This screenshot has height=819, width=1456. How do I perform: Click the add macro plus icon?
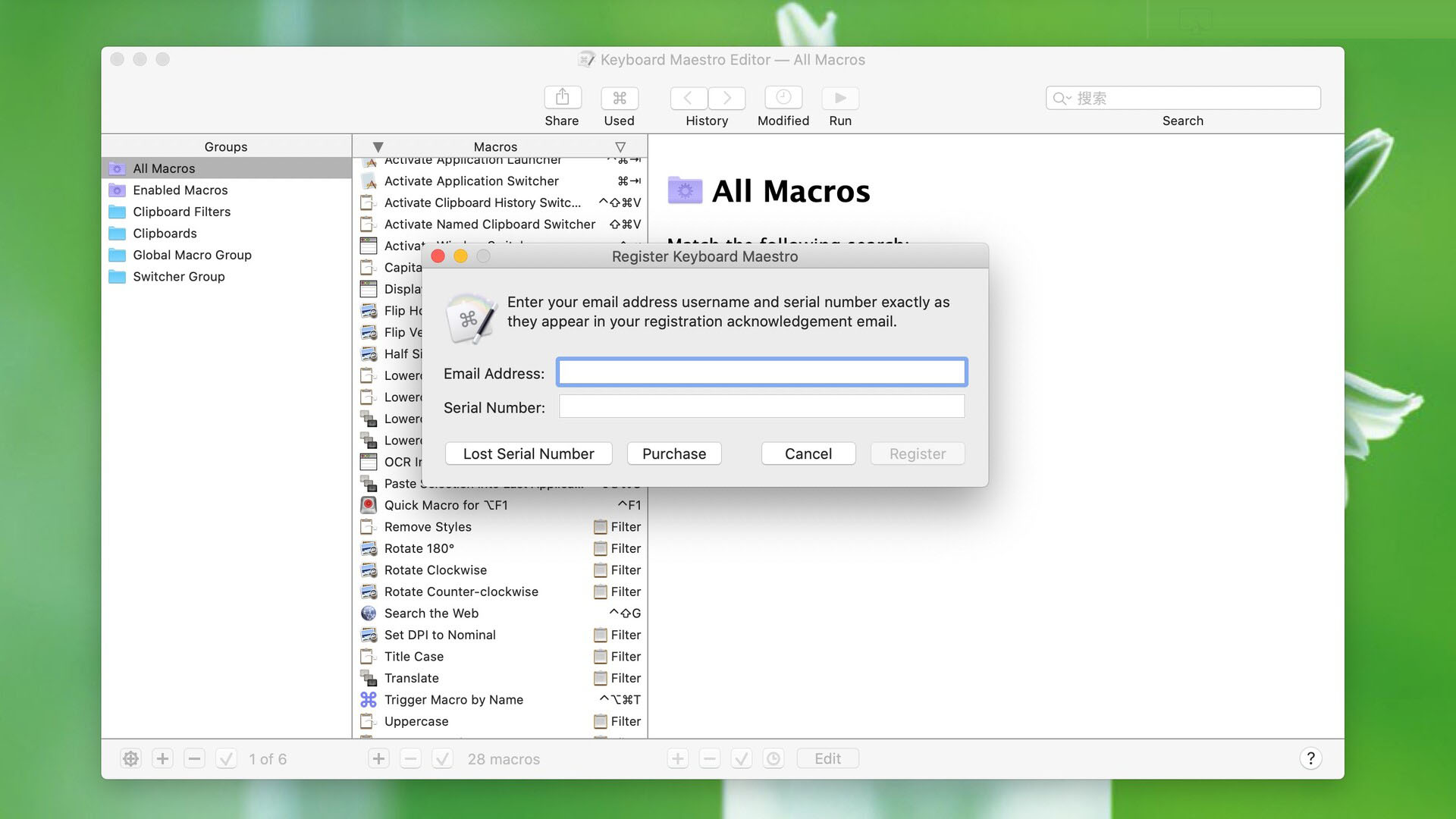tap(378, 758)
